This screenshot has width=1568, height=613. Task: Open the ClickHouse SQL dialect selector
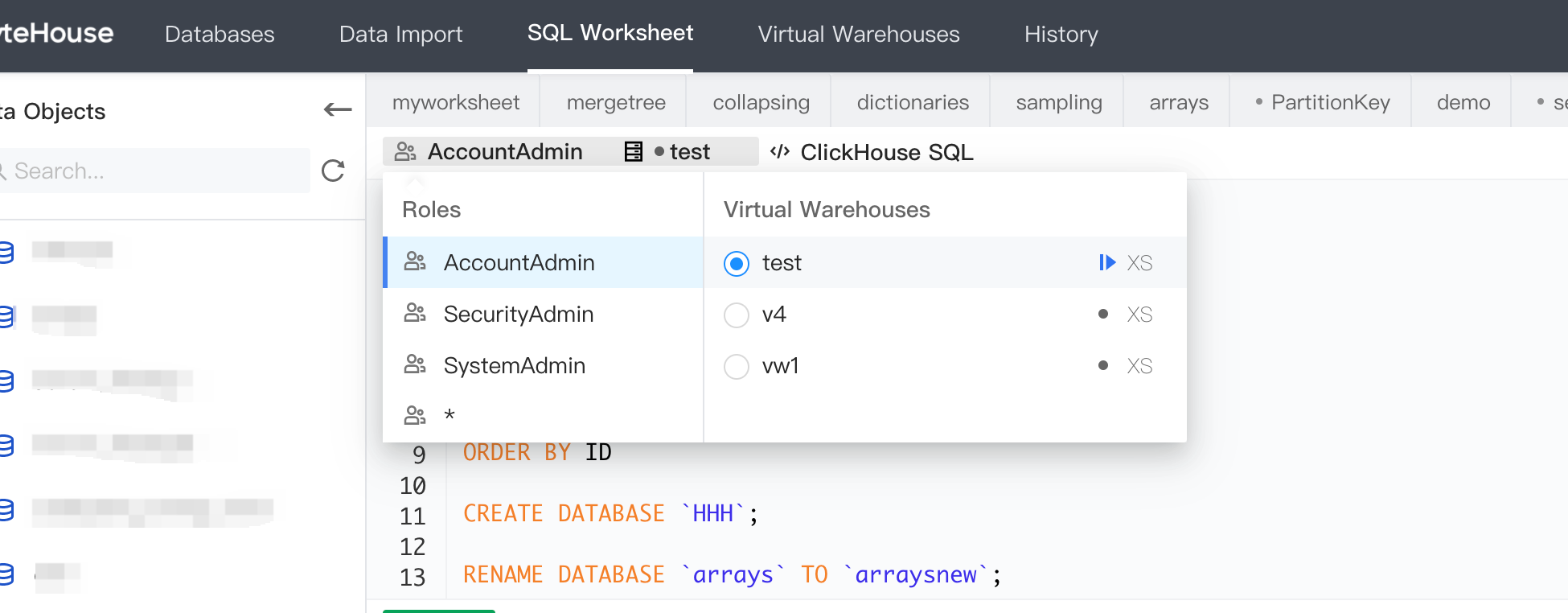[x=872, y=152]
